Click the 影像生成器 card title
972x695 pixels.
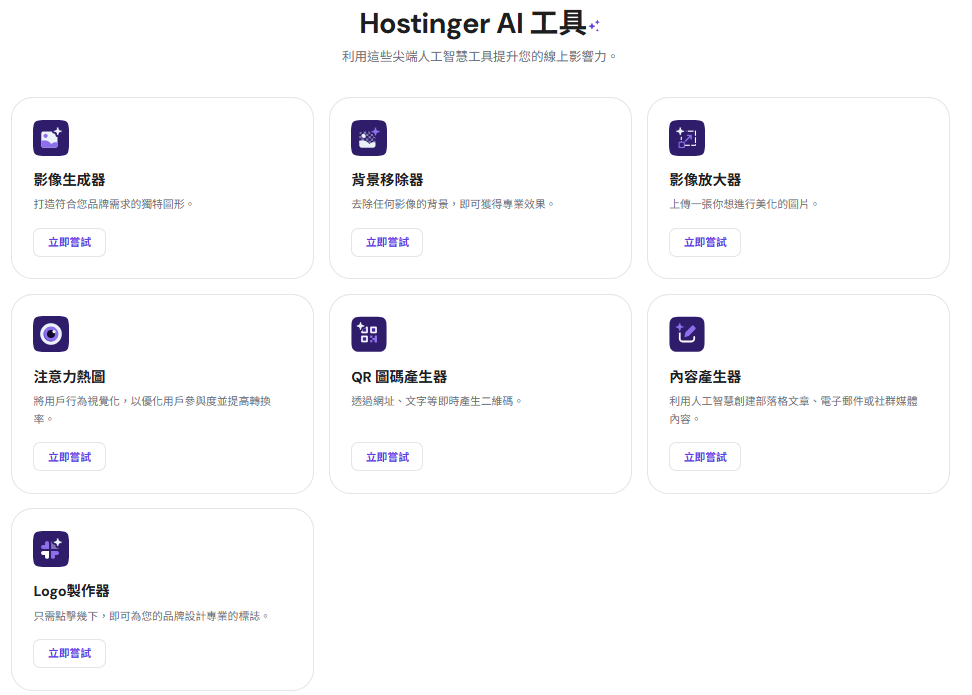69,180
